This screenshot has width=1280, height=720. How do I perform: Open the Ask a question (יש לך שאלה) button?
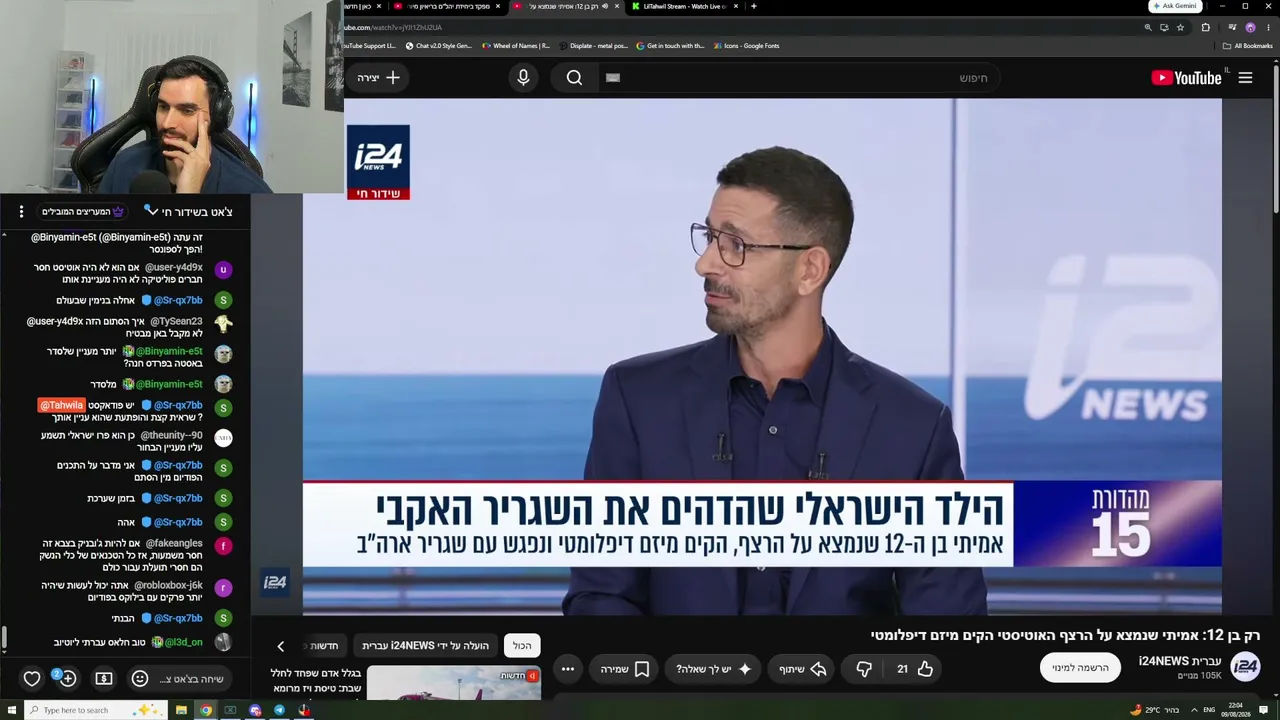click(x=714, y=669)
